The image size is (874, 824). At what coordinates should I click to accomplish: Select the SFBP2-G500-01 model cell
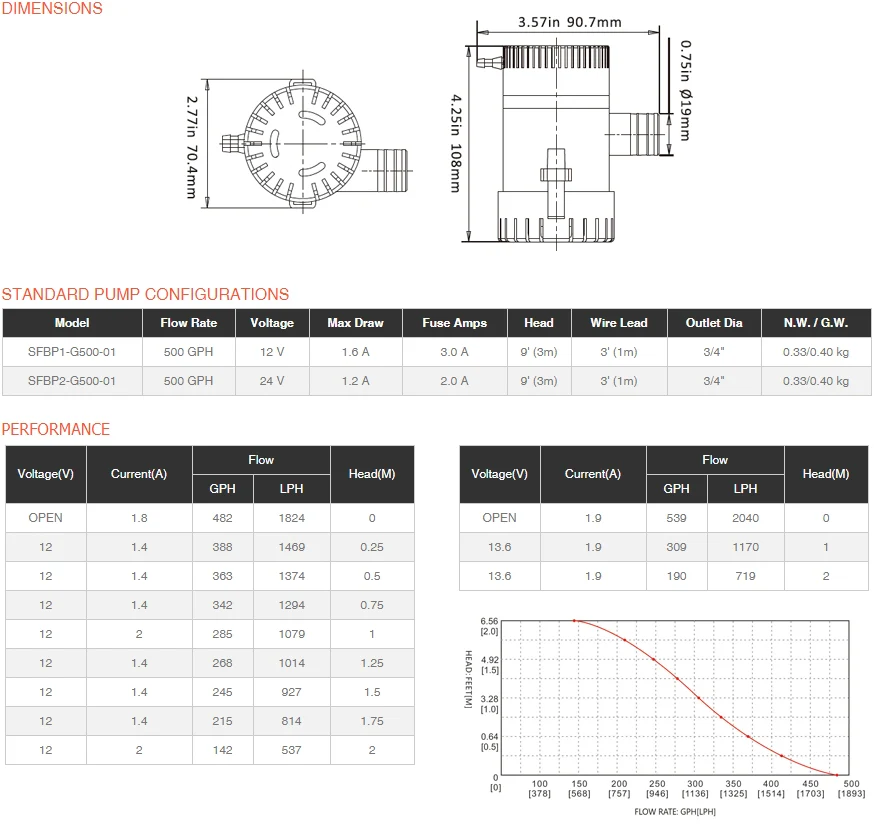point(72,381)
